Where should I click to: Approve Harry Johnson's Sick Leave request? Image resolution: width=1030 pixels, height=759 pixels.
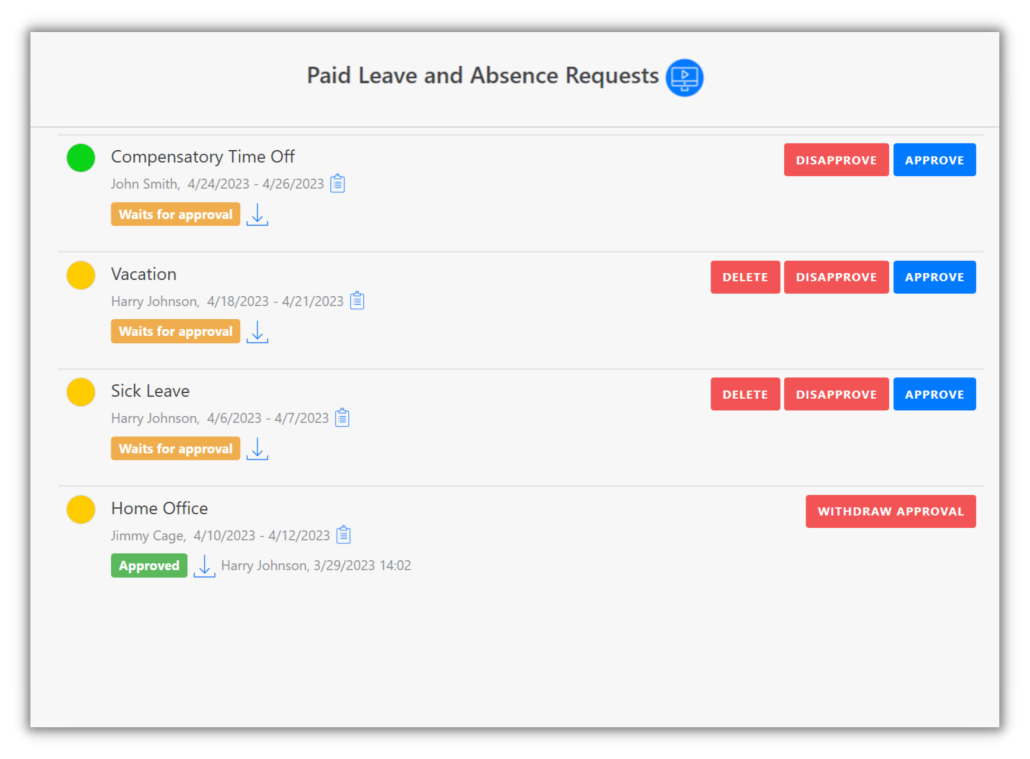[934, 393]
